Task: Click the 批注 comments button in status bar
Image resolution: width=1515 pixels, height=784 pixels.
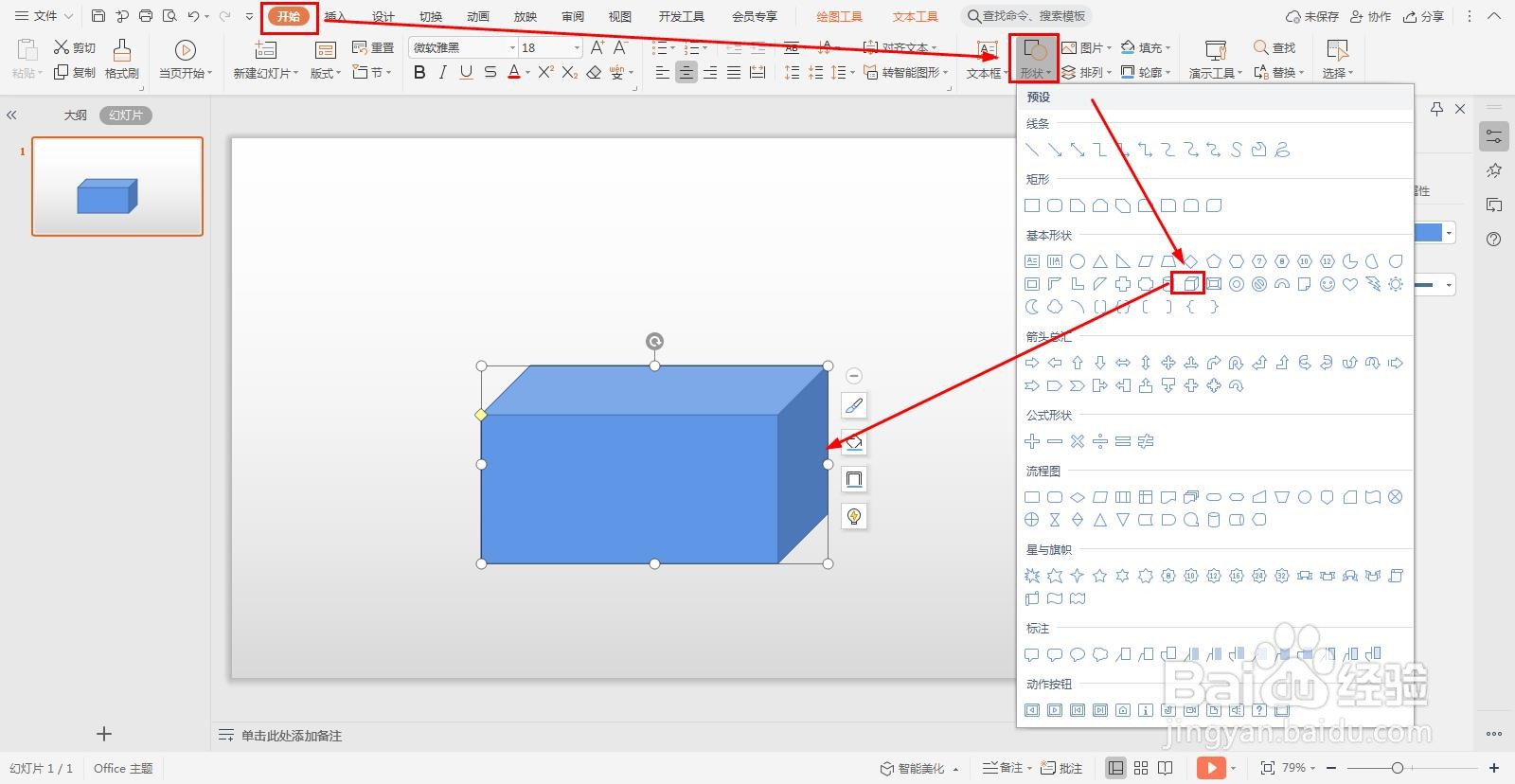Action: pyautogui.click(x=1061, y=768)
